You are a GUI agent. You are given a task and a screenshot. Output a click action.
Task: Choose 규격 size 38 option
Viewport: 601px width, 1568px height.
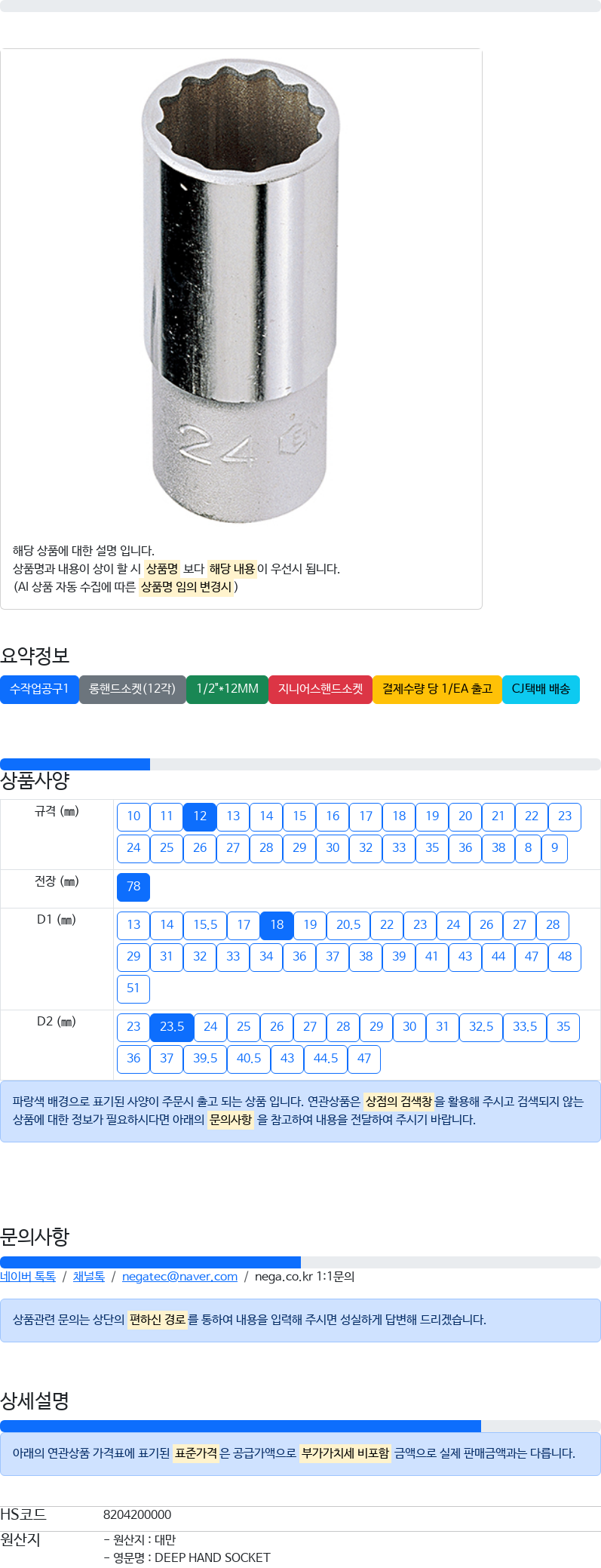tap(498, 848)
